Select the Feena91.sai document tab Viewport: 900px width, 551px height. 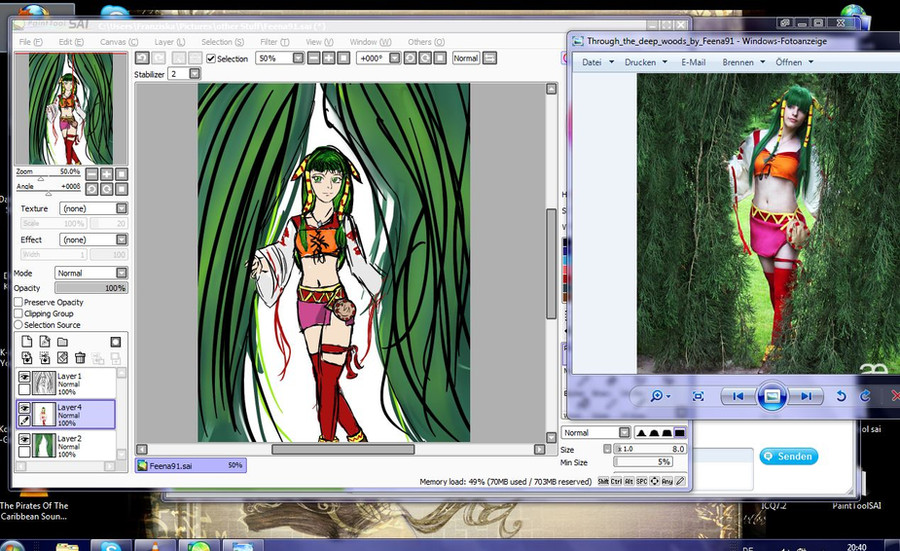(191, 465)
